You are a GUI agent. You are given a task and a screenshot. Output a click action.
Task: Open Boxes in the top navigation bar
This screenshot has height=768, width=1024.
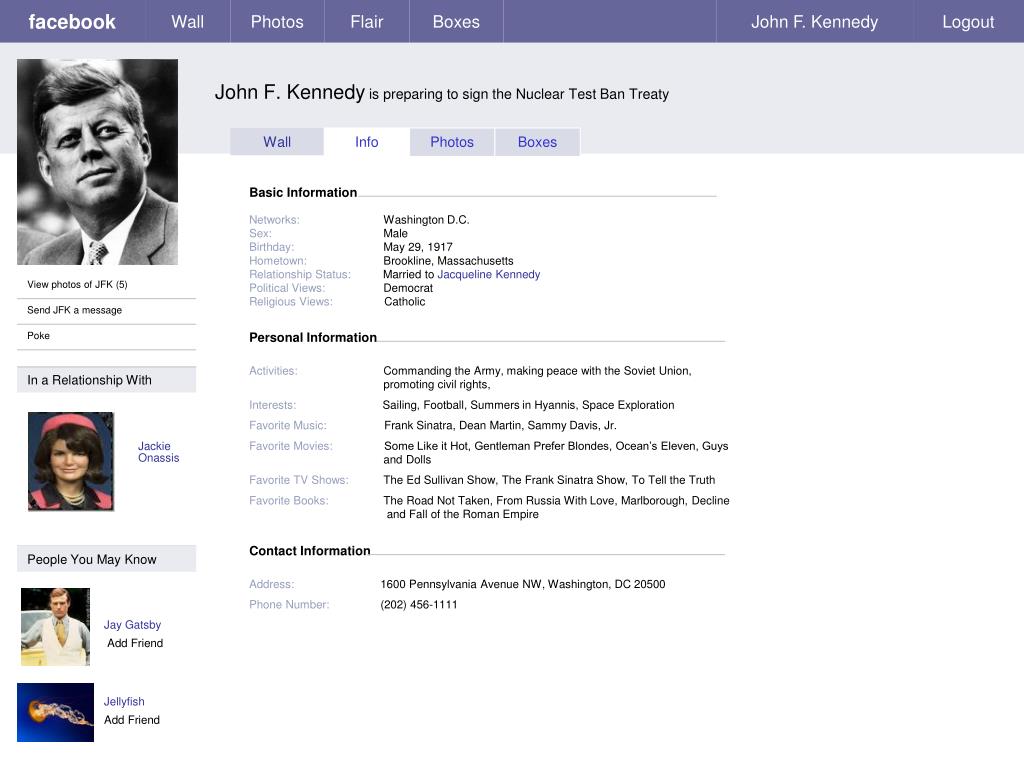point(456,22)
